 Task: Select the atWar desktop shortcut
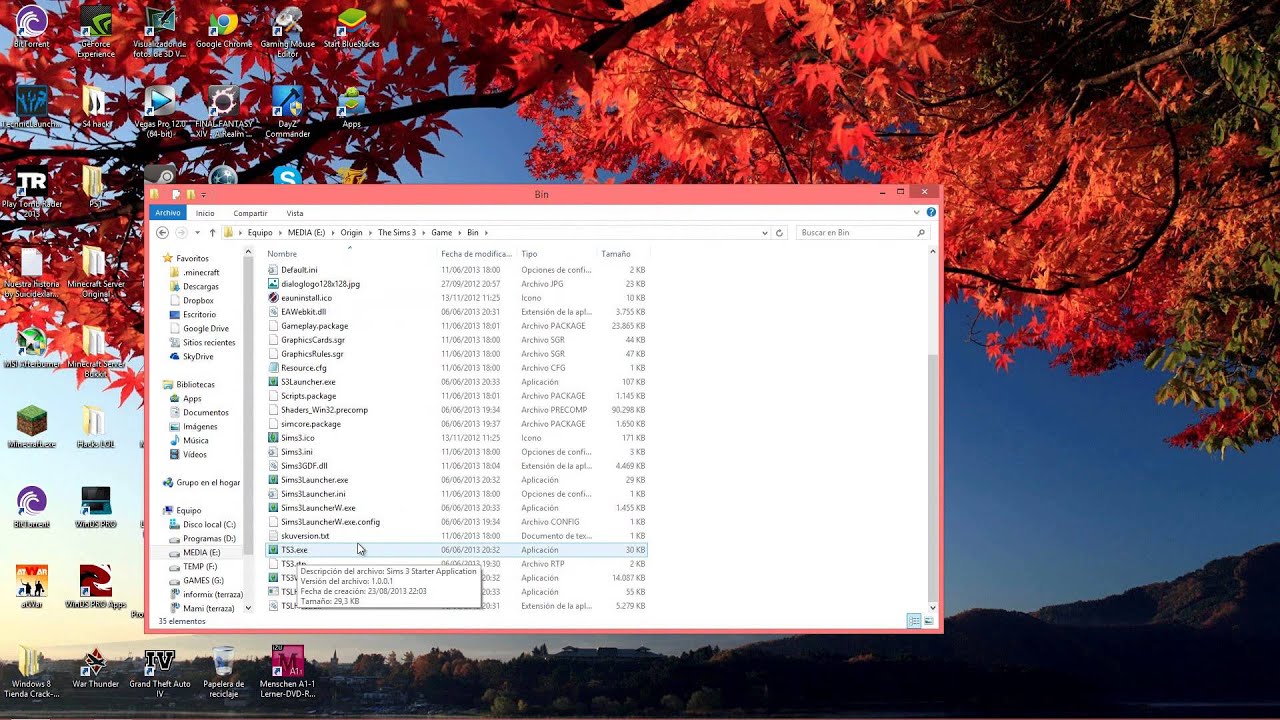(32, 588)
